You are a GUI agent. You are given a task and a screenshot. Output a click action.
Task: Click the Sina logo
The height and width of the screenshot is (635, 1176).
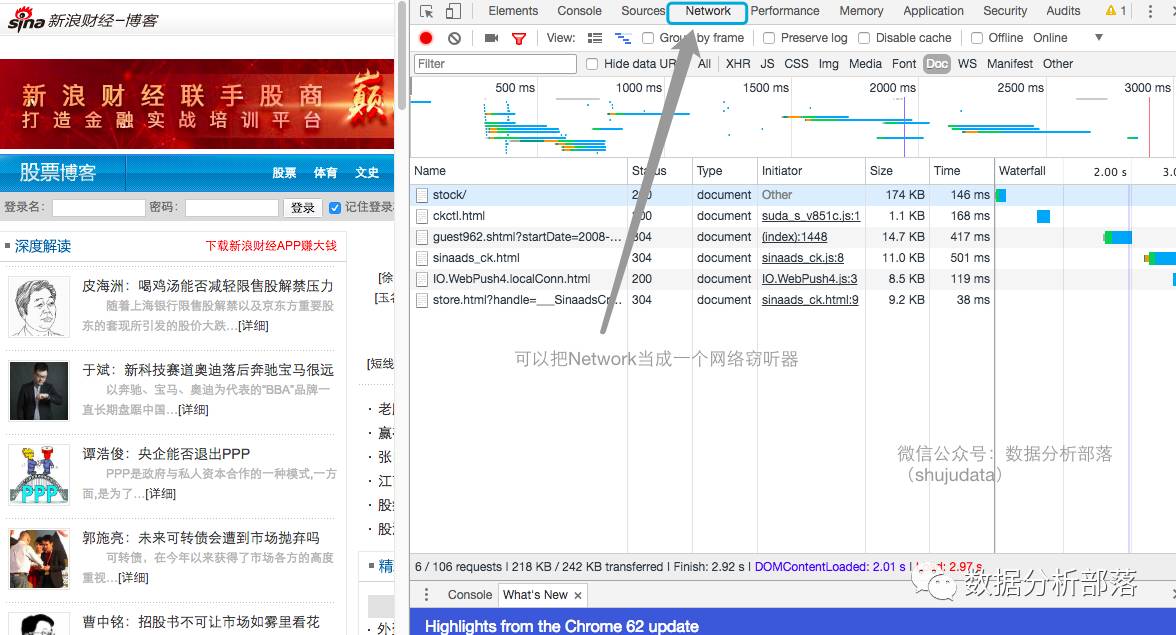coord(26,19)
